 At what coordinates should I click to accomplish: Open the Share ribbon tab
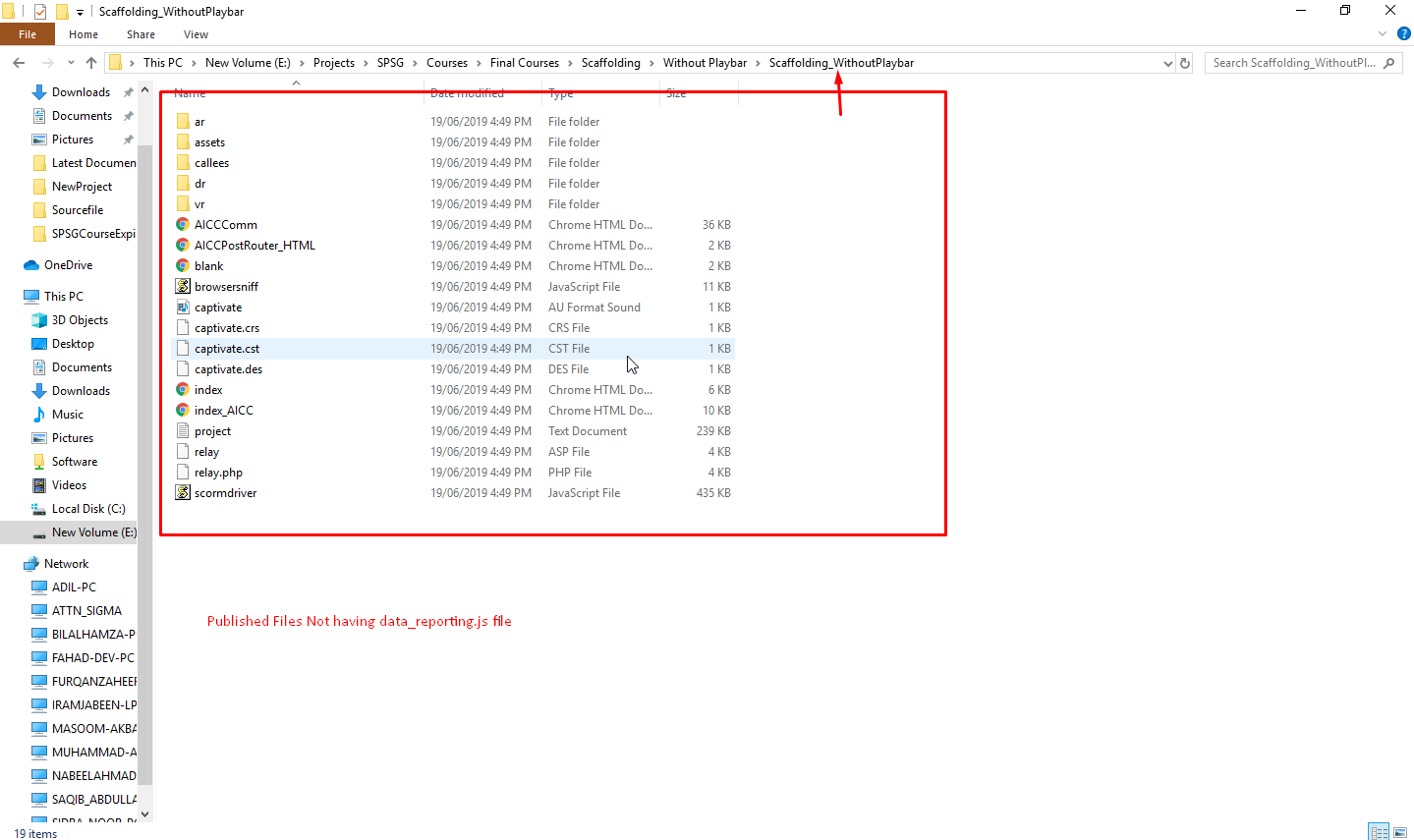[x=141, y=34]
